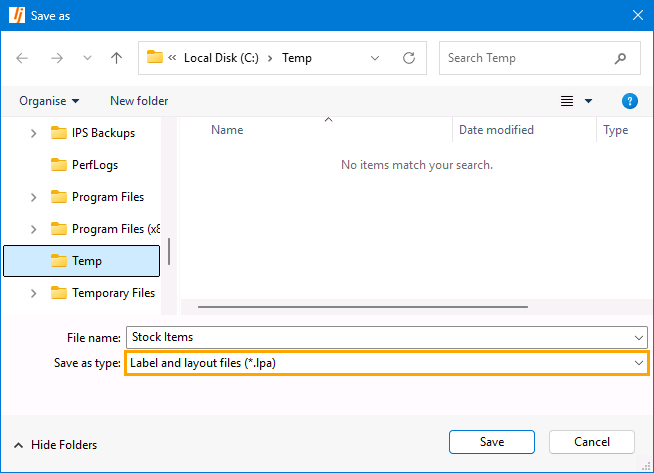The image size is (654, 473).
Task: Refresh the Temp folder listing
Action: point(408,58)
